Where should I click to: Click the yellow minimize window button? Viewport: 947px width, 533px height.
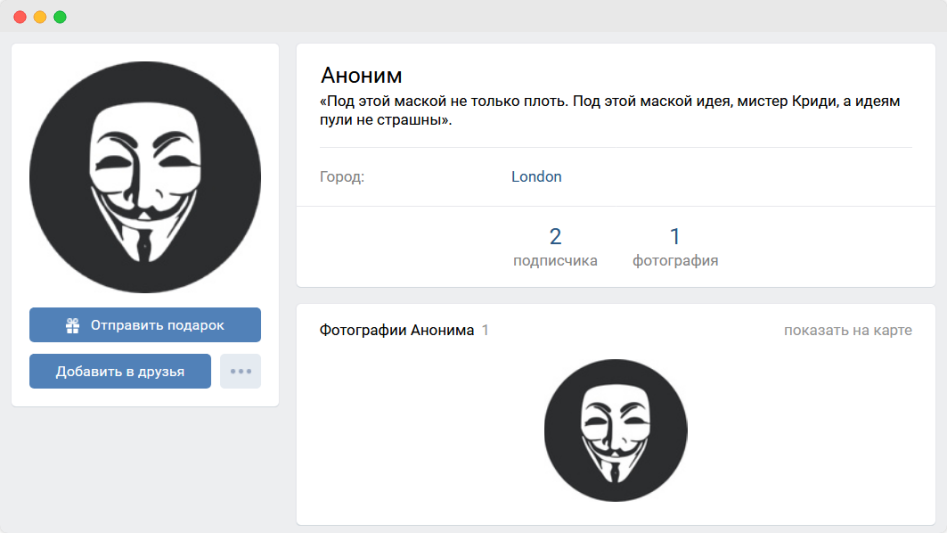[40, 17]
